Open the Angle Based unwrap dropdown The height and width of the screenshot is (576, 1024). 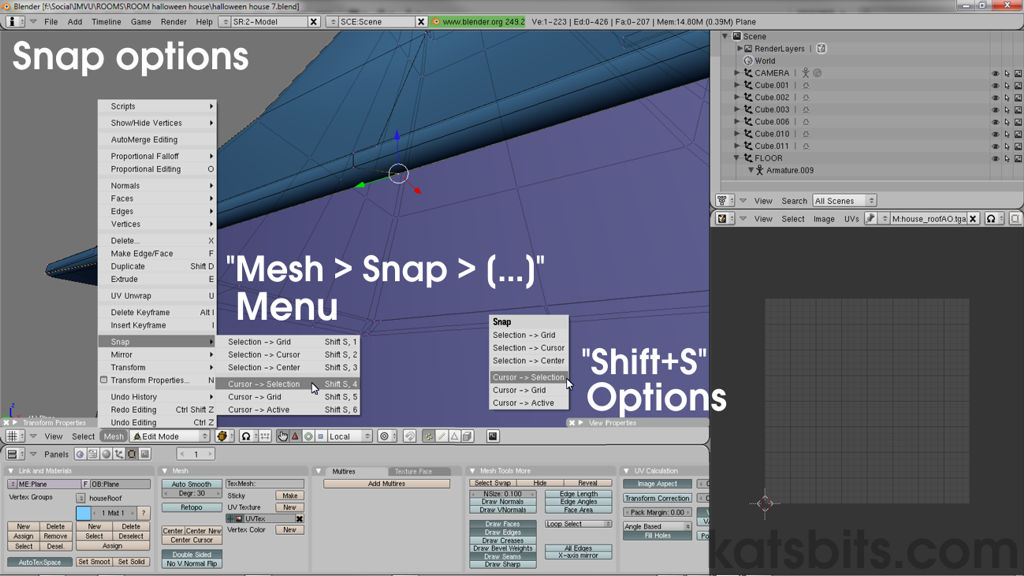pos(657,526)
